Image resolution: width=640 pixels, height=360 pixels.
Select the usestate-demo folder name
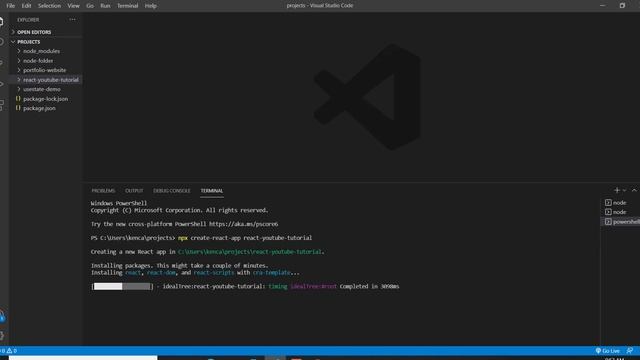pyautogui.click(x=42, y=89)
